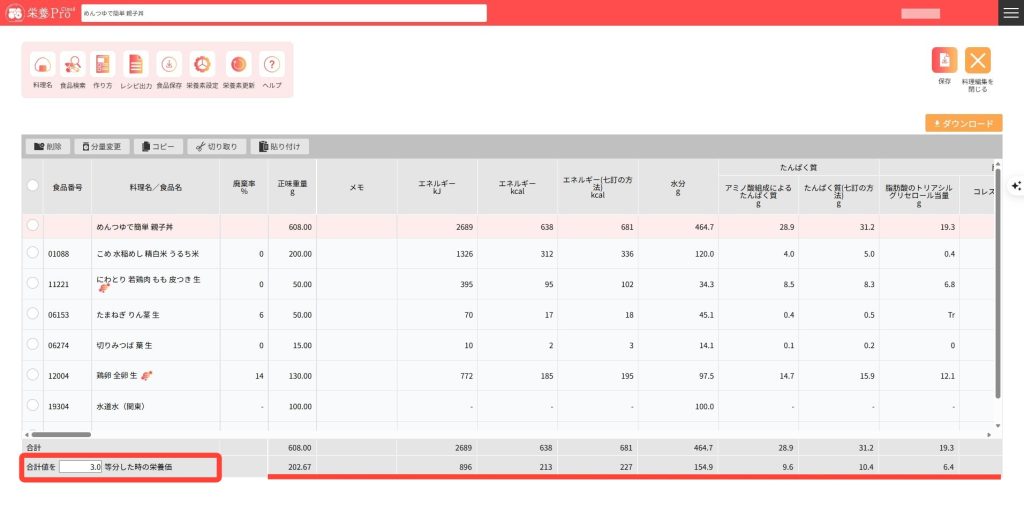This screenshot has width=1024, height=511.
Task: Click the レシピ出力 recipe output icon
Action: point(136,65)
